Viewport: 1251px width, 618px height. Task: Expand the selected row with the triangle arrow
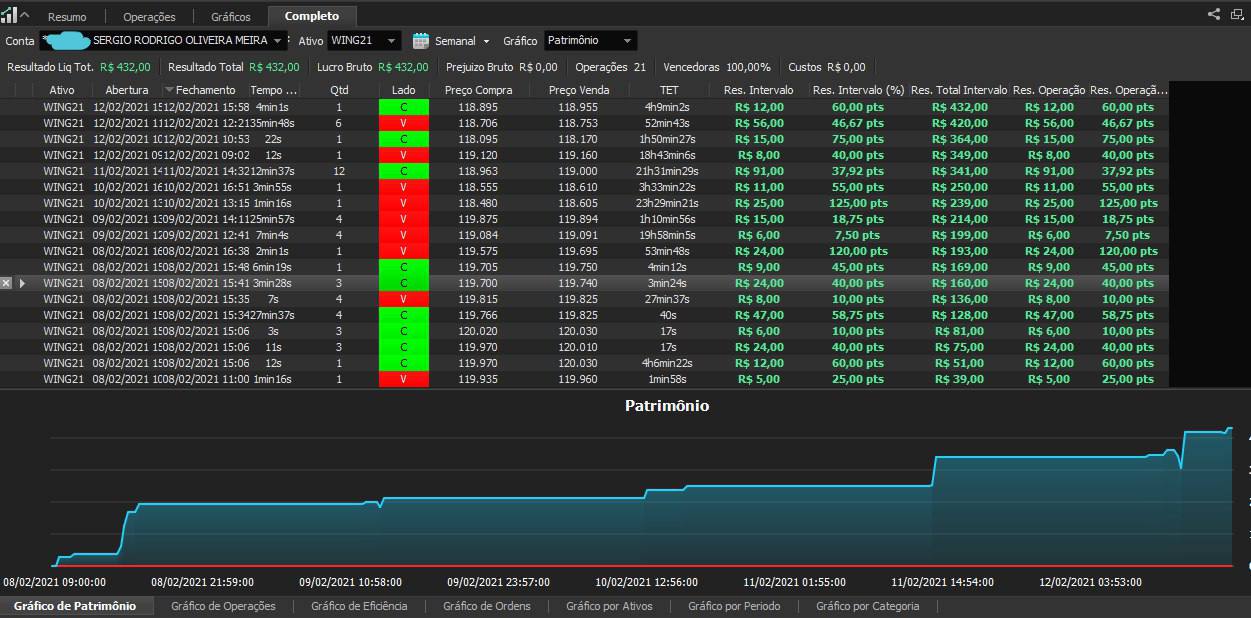click(22, 283)
